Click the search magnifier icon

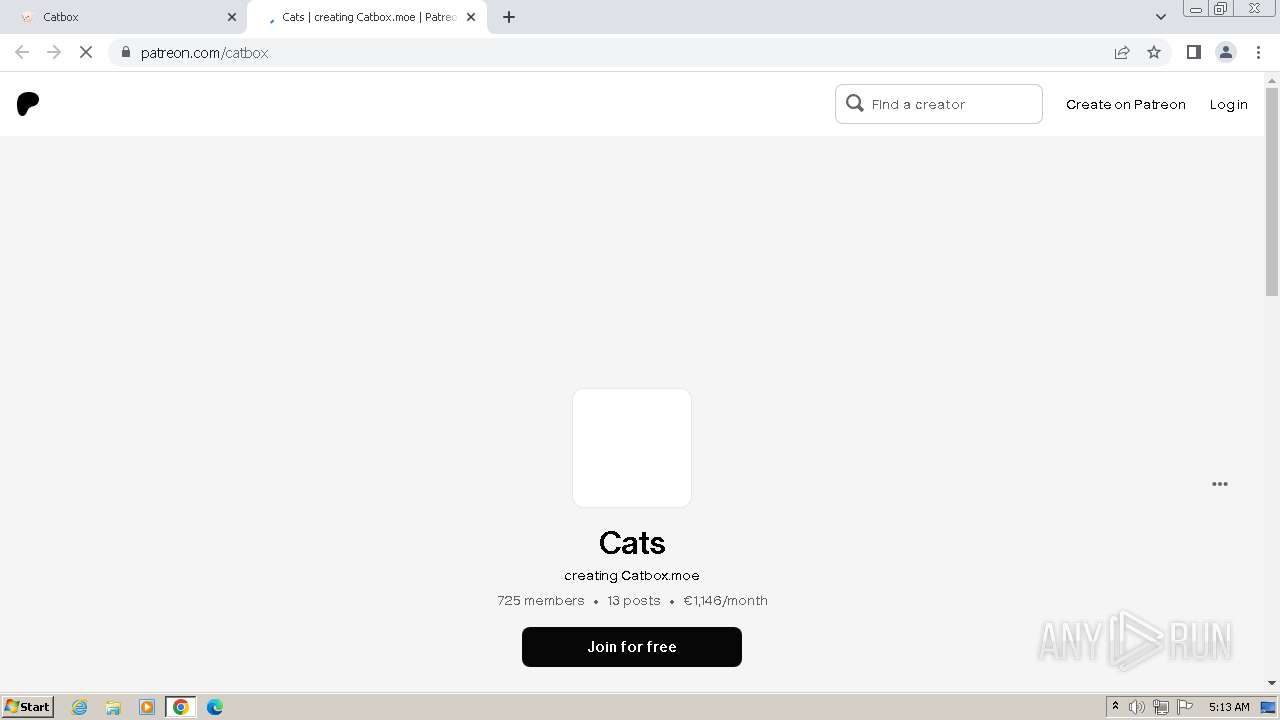pos(855,103)
